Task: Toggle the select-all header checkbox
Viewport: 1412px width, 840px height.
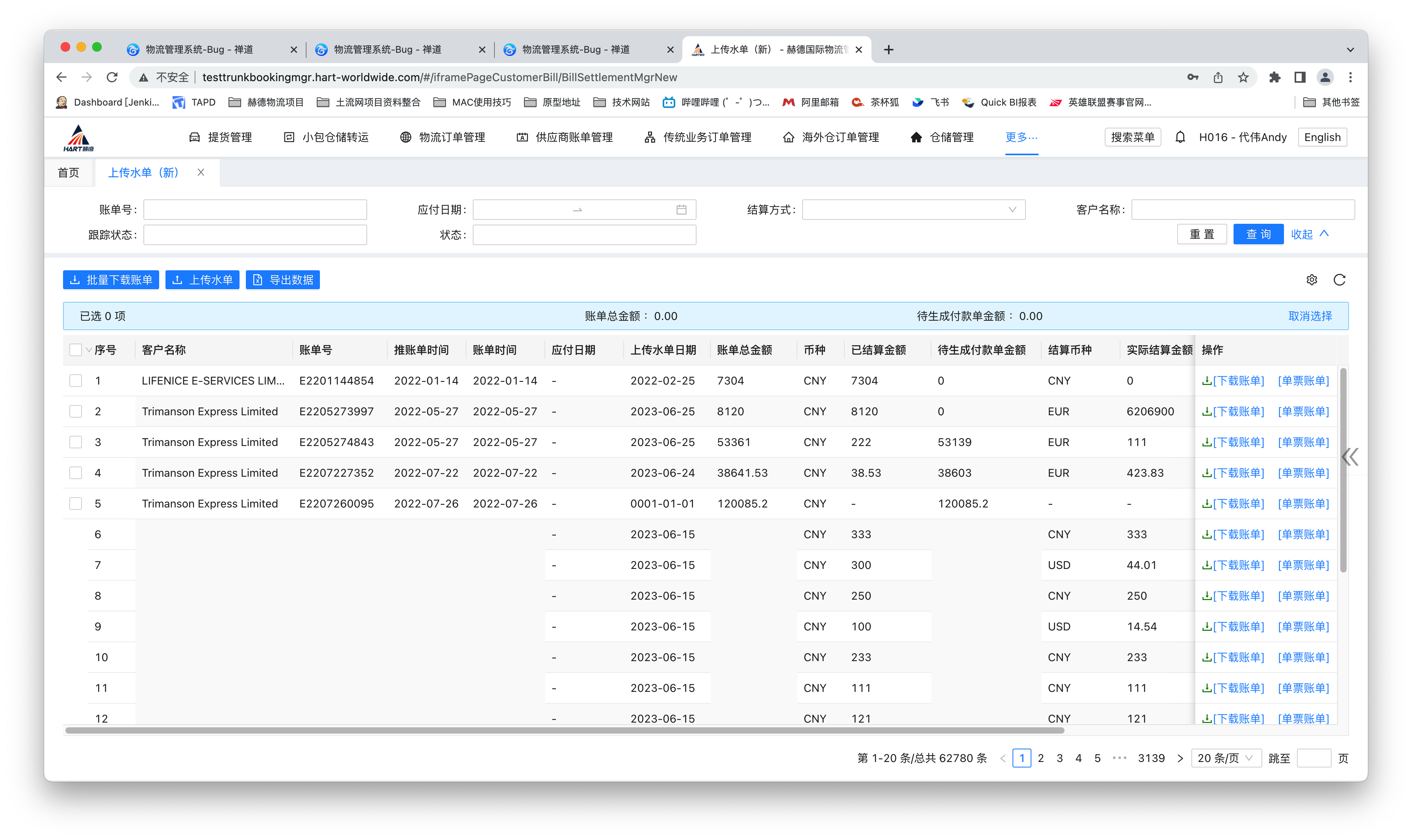Action: pos(75,350)
